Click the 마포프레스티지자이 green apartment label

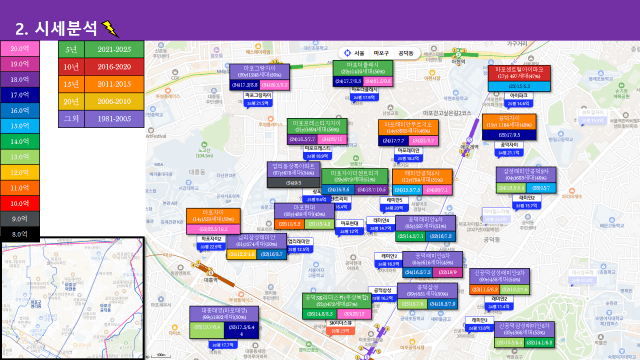(x=317, y=127)
